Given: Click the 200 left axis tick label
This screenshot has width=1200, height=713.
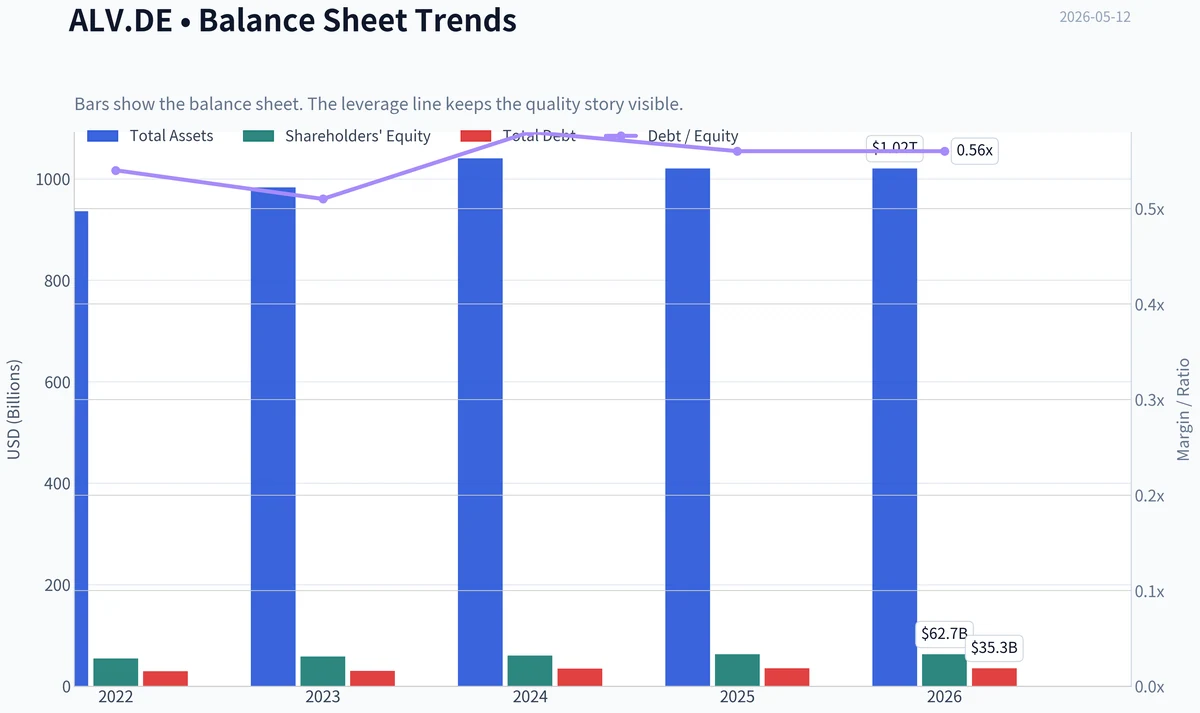Looking at the screenshot, I should (x=57, y=585).
